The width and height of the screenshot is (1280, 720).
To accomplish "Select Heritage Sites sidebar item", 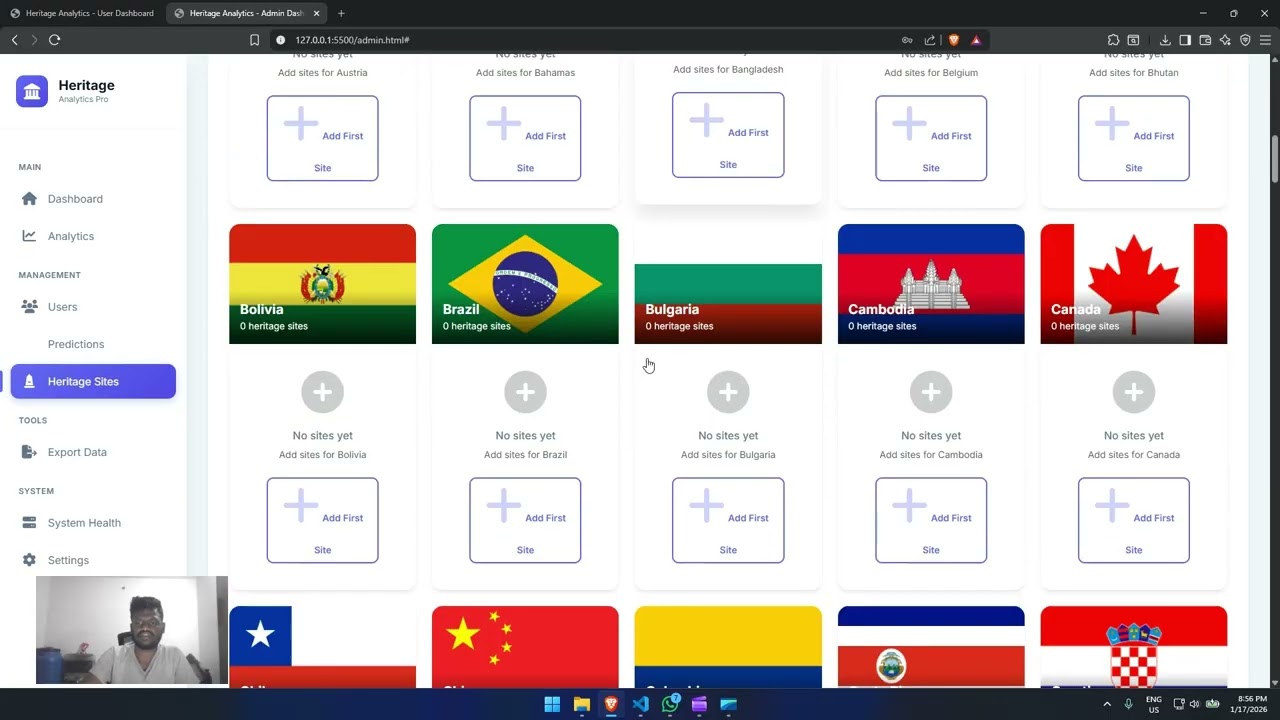I will click(x=93, y=381).
